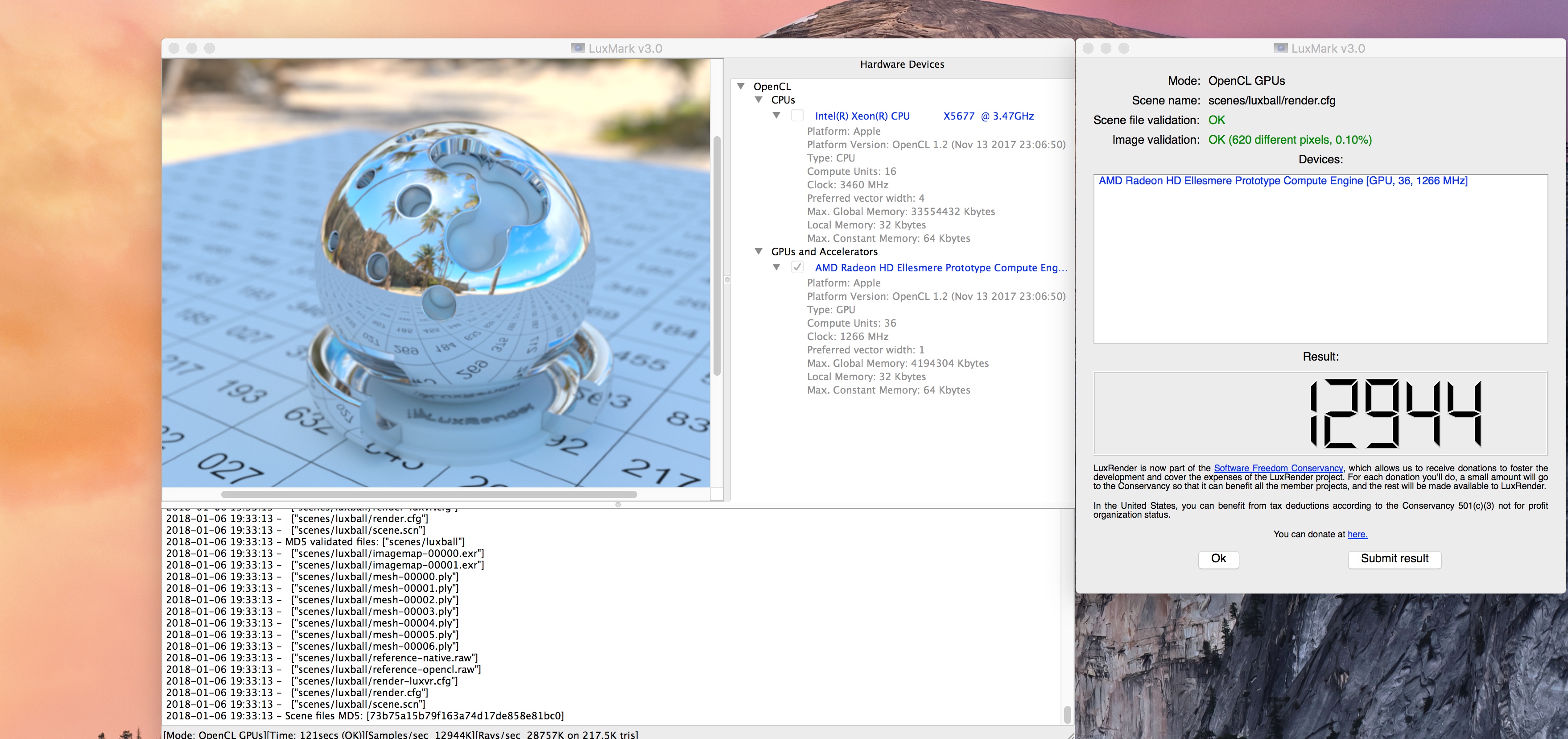Click the 12944 result display
This screenshot has width=1568, height=739.
[x=1320, y=414]
